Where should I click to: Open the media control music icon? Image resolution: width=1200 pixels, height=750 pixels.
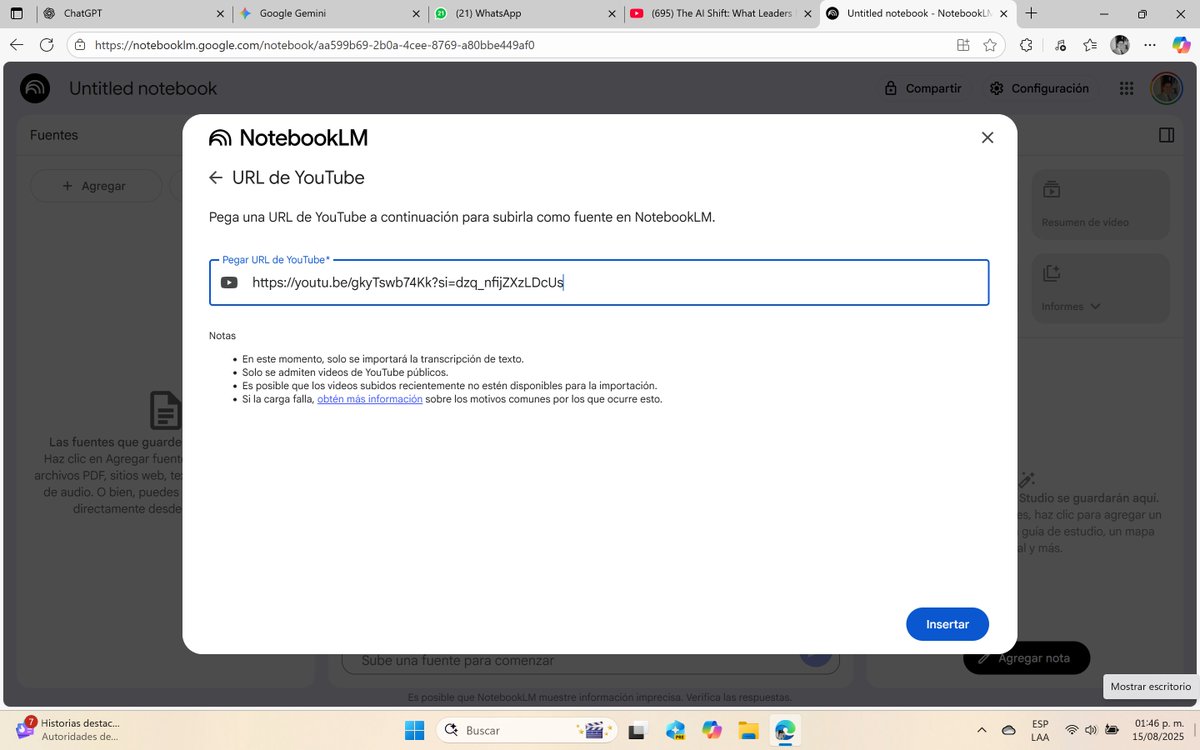point(1060,45)
